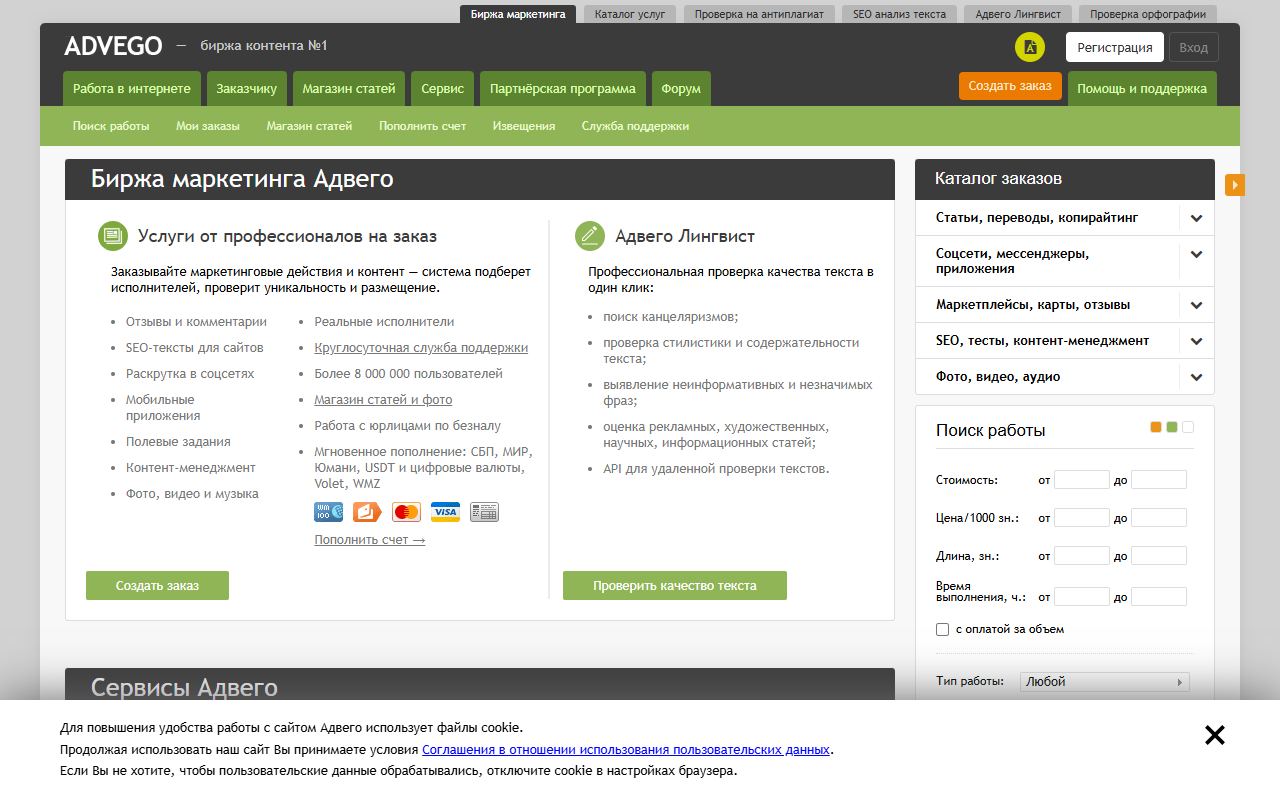Image resolution: width=1280 pixels, height=800 pixels.
Task: Click 'Проверить качество текста' button
Action: pyautogui.click(x=675, y=586)
